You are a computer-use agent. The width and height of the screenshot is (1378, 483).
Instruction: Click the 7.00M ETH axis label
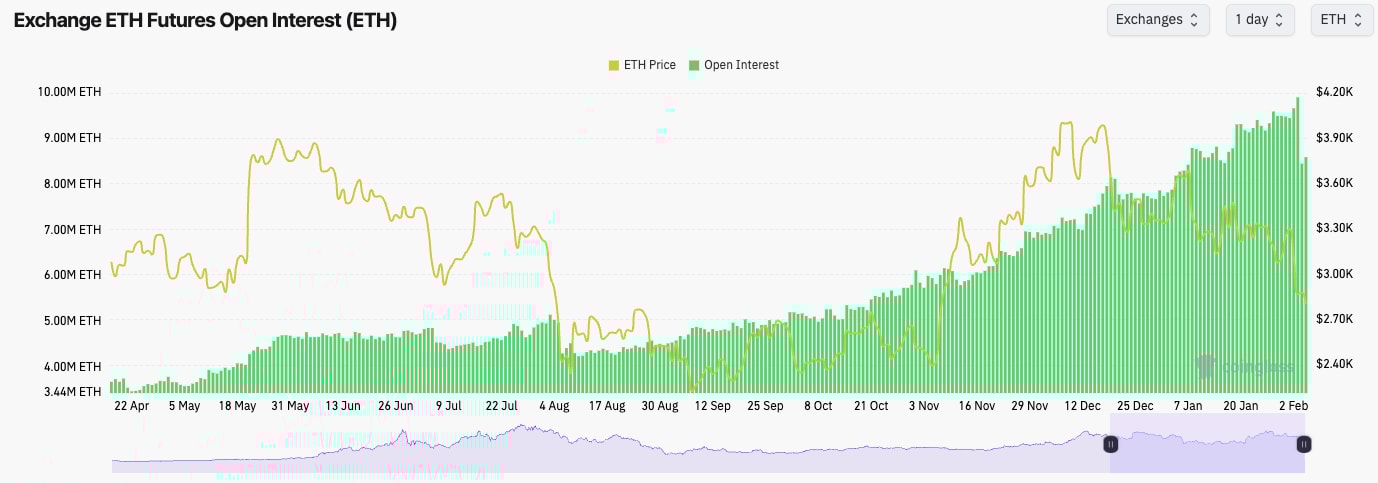pyautogui.click(x=71, y=230)
